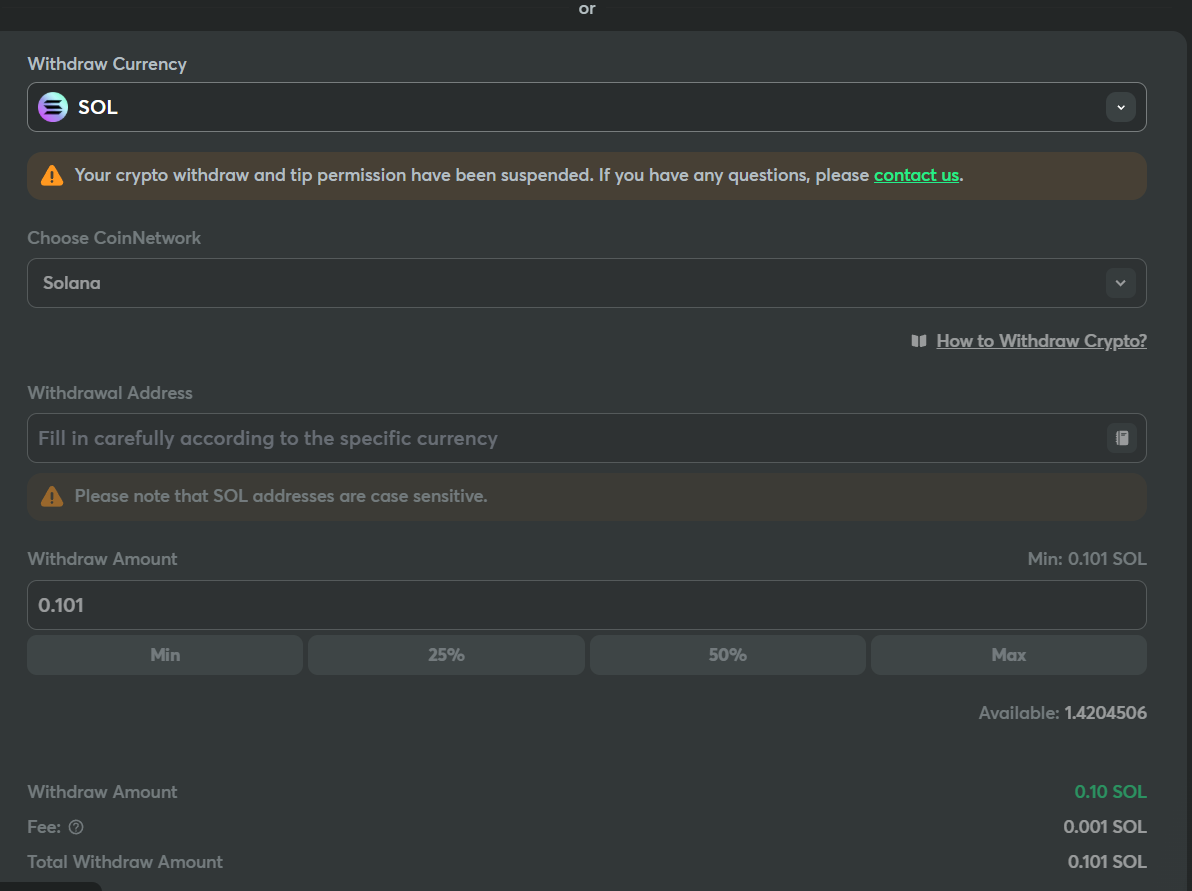1192x891 pixels.
Task: Click the case sensitive warning icon
Action: click(x=52, y=496)
